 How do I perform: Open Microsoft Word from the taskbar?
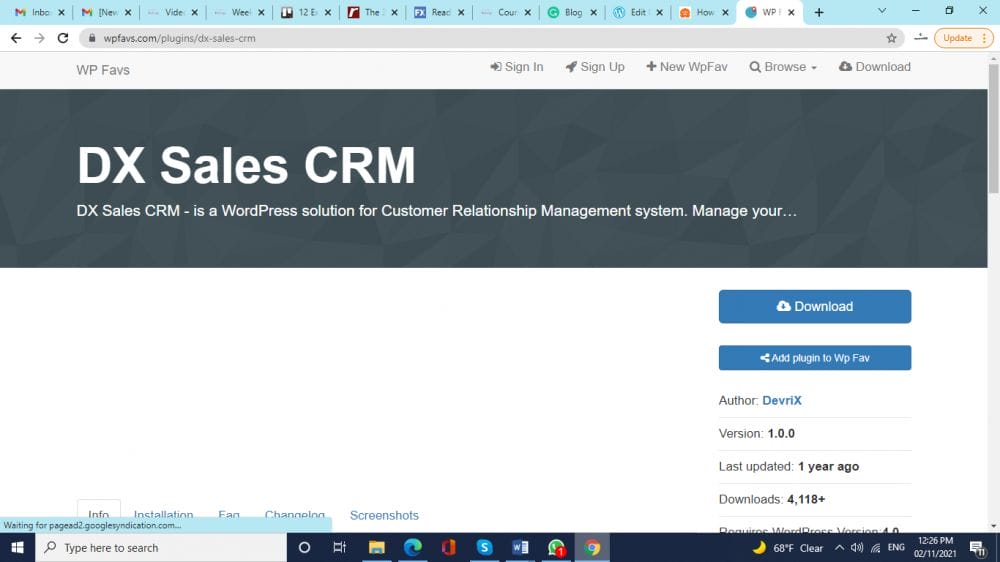520,547
